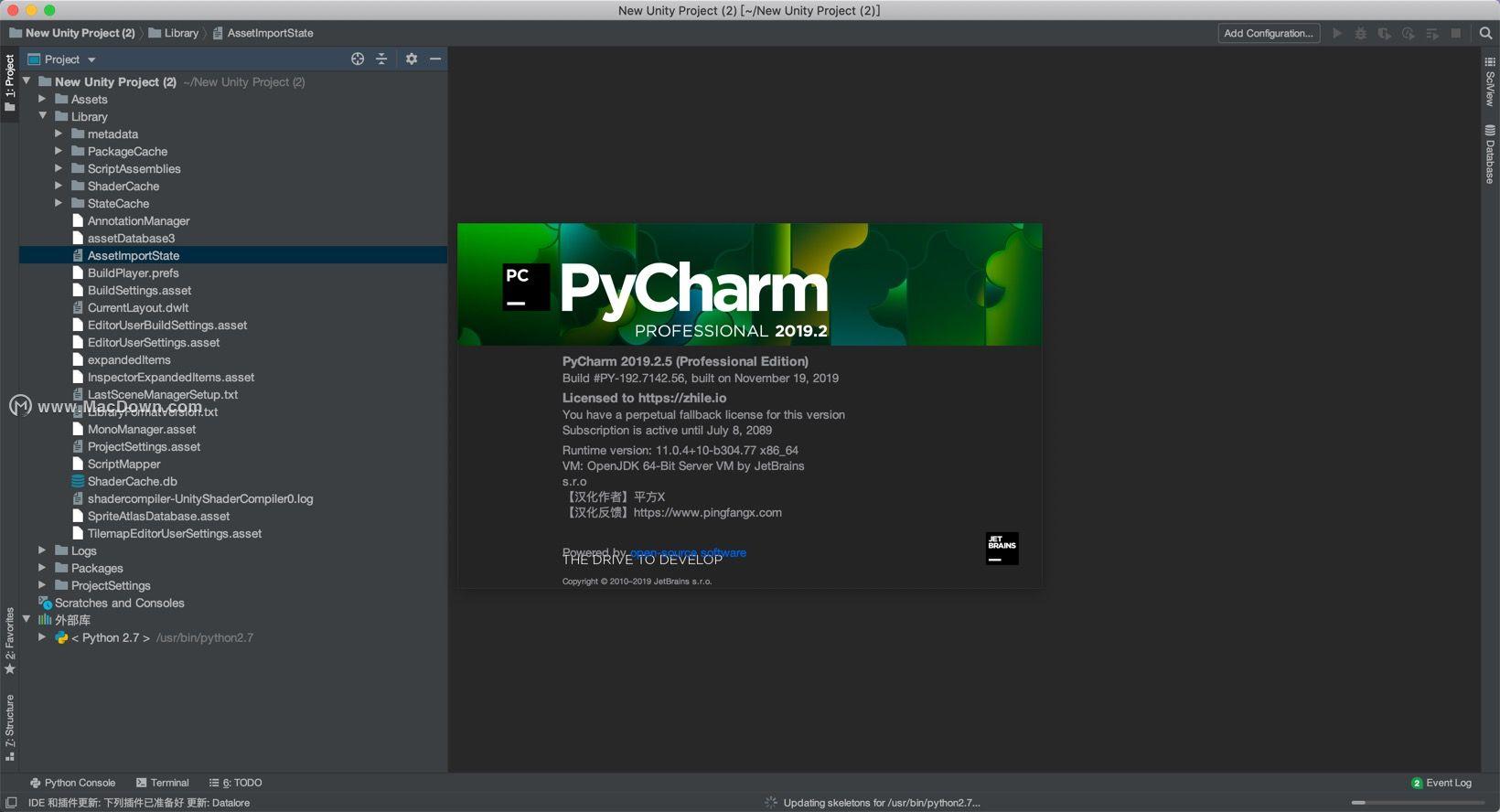Click the IDE plugin update status message
Screen dimensions: 1500x812
click(x=139, y=802)
